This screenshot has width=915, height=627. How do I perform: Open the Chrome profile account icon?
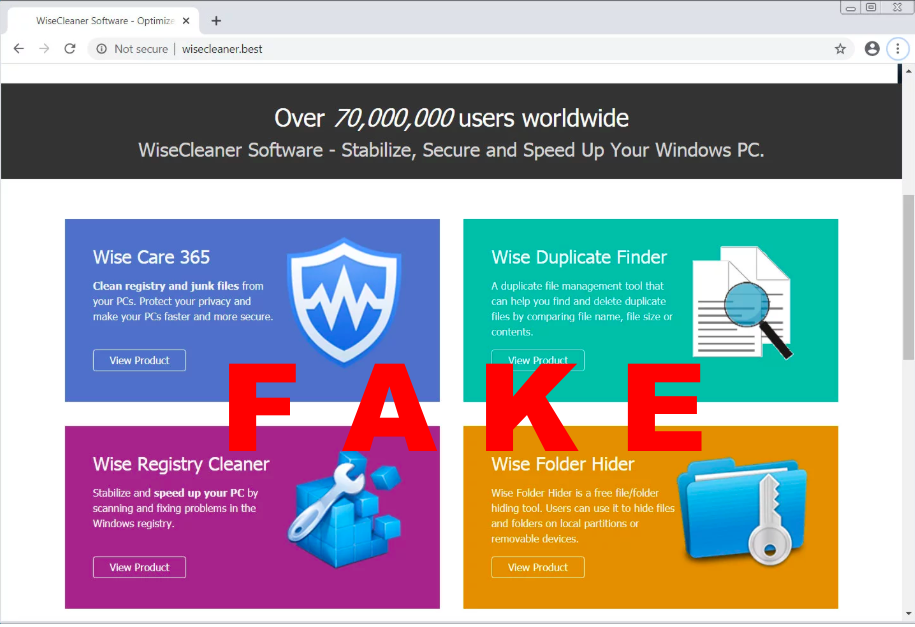point(872,49)
